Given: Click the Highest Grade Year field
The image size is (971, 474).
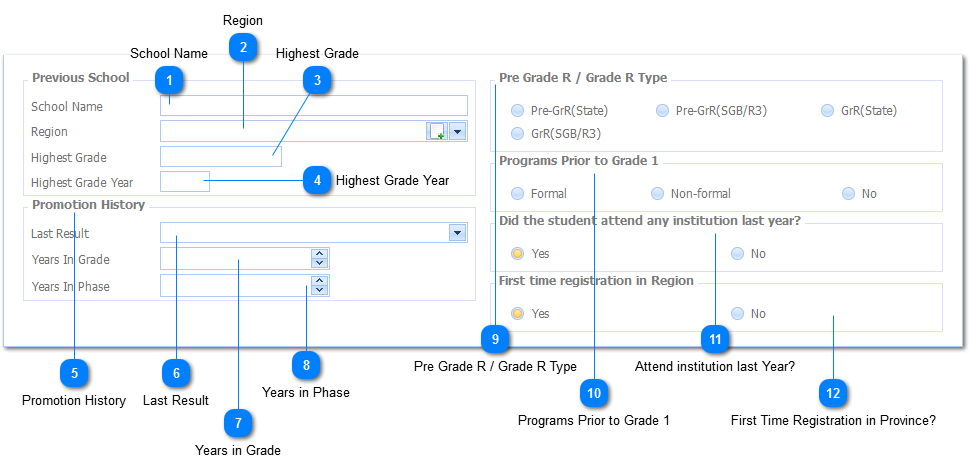Looking at the screenshot, I should click(x=184, y=181).
